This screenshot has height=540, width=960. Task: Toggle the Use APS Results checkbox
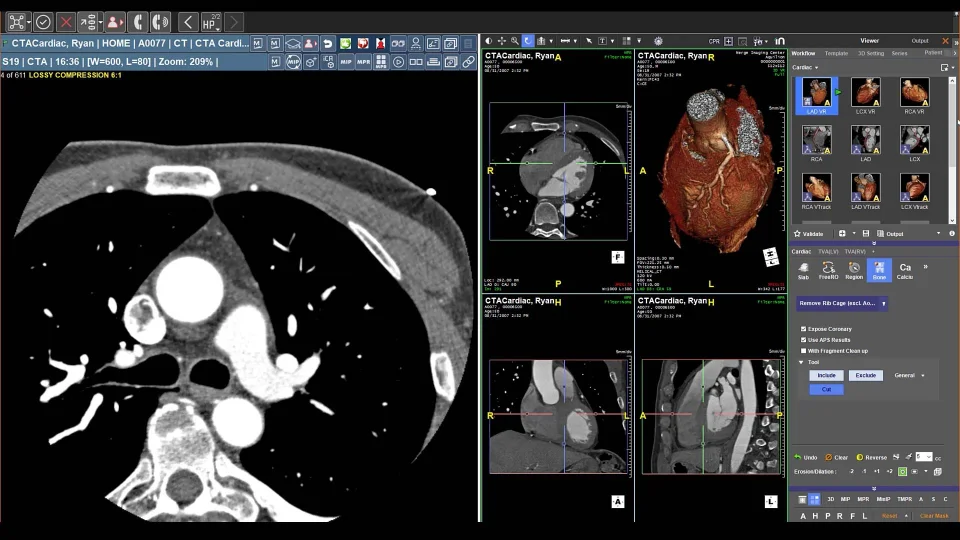coord(803,340)
